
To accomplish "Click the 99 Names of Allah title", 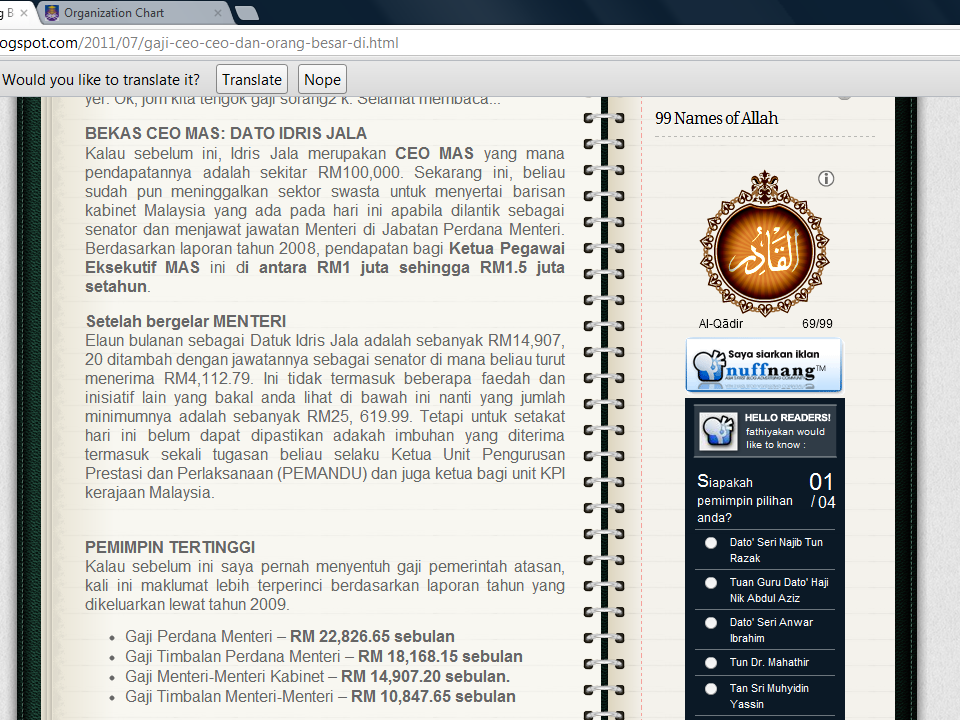I will (716, 118).
